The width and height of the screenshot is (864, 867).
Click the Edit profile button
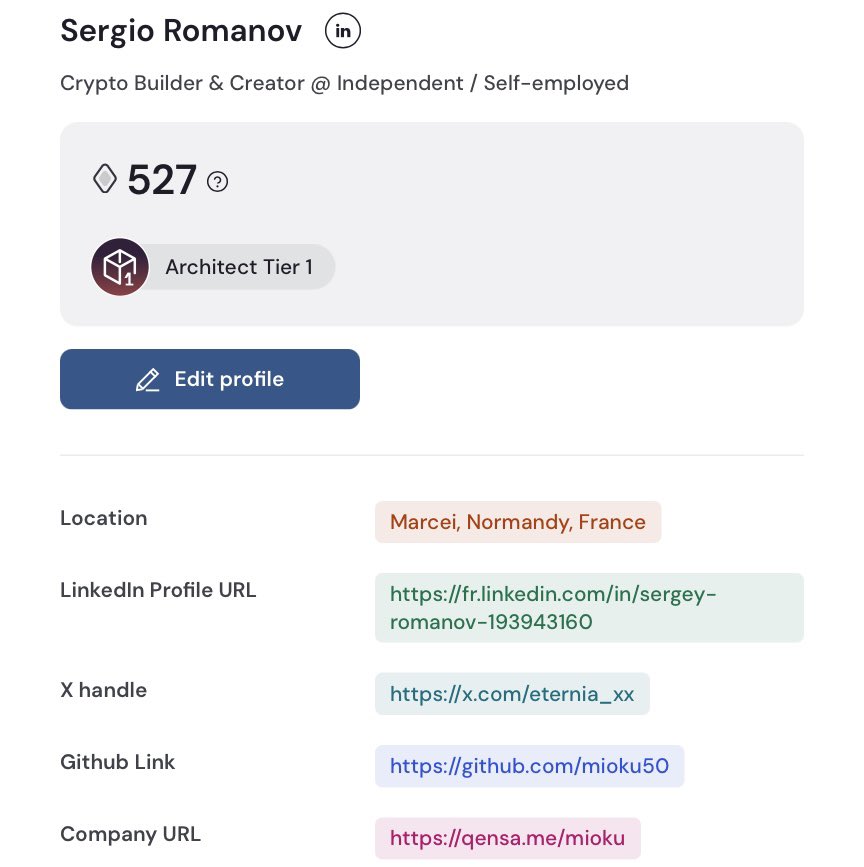(x=210, y=379)
